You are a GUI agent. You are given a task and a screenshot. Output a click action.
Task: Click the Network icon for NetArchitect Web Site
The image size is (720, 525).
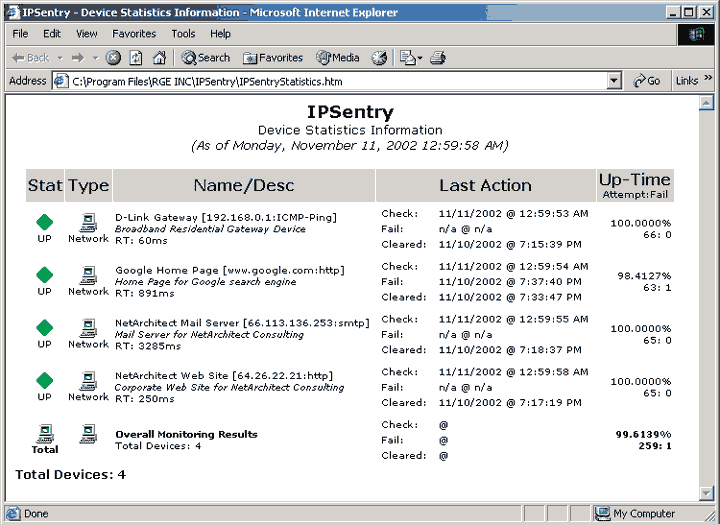pos(88,380)
